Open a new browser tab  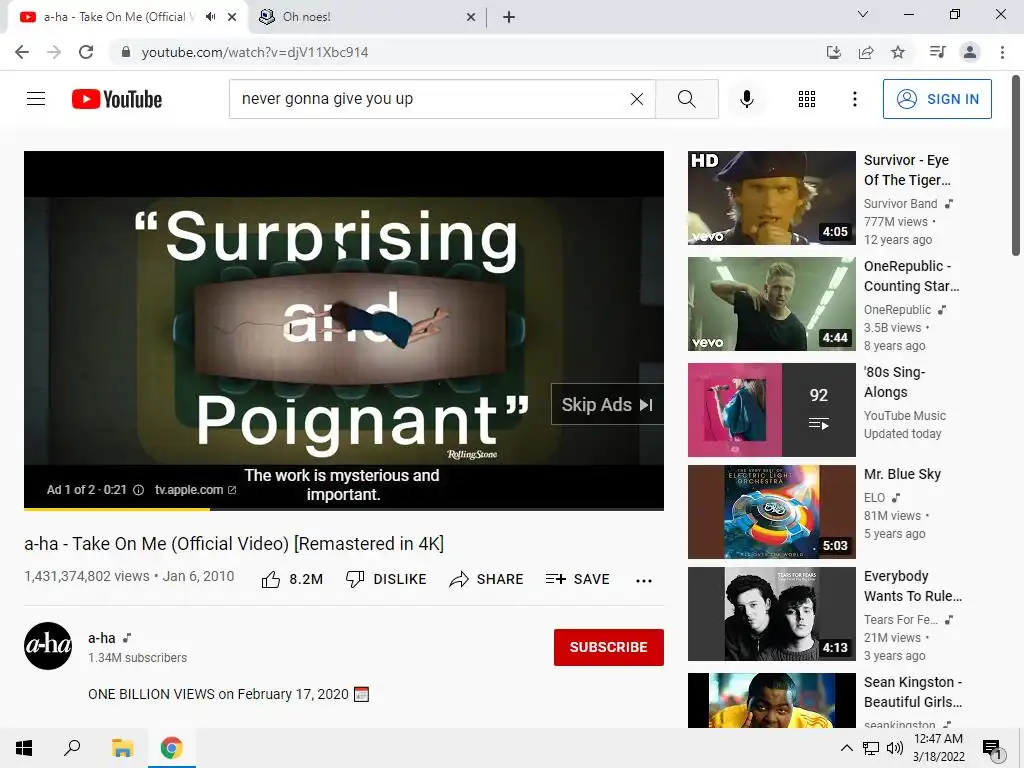[x=509, y=17]
